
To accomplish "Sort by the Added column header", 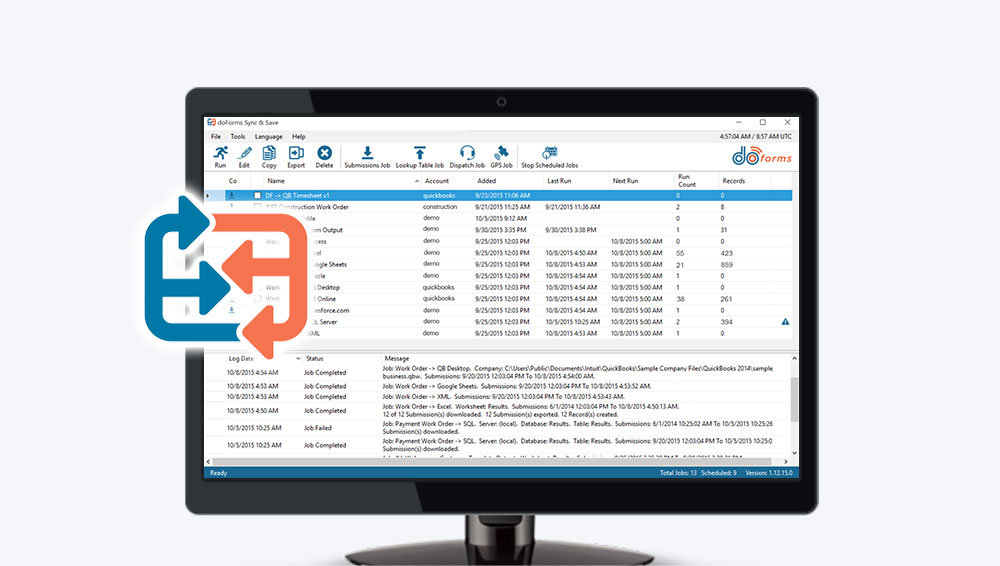I will pos(486,181).
